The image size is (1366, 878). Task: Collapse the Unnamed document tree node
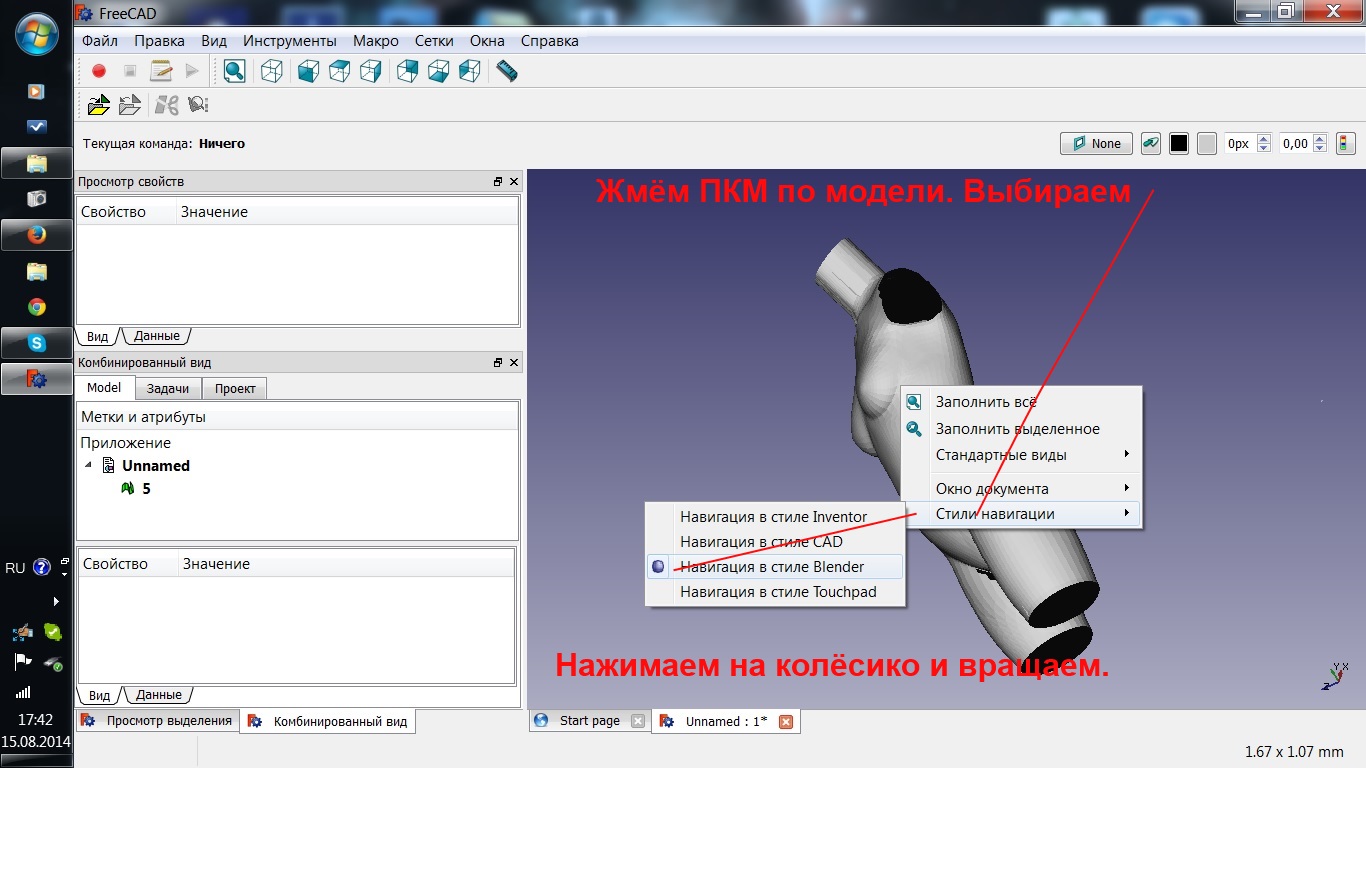pyautogui.click(x=87, y=466)
